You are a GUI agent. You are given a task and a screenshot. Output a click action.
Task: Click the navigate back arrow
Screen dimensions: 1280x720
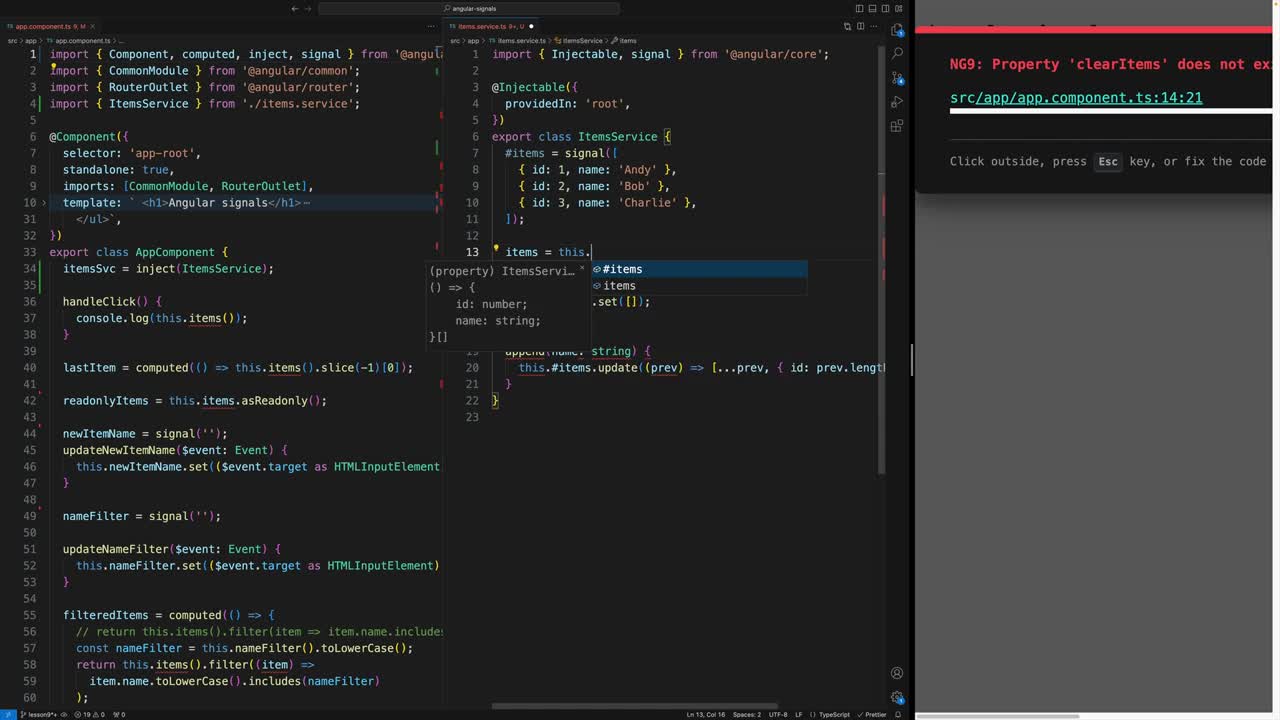tap(295, 8)
